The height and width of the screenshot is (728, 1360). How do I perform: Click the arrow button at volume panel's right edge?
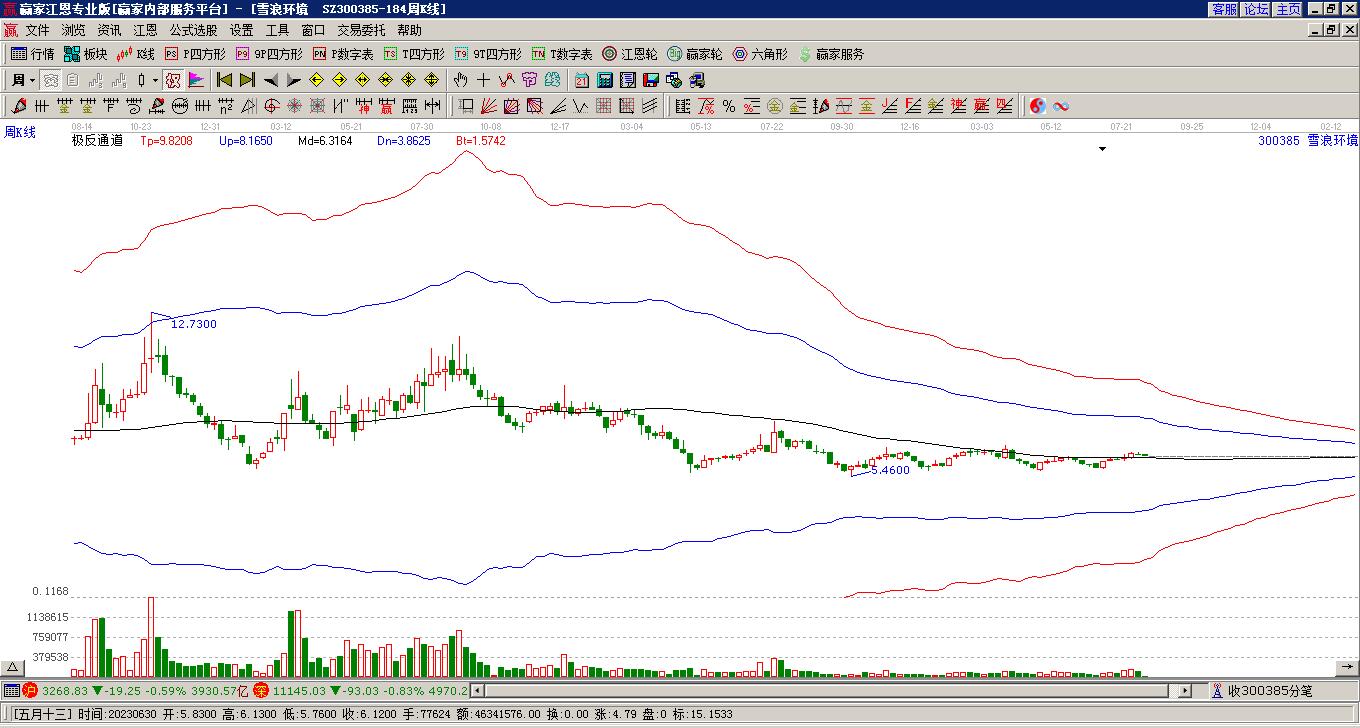pyautogui.click(x=1347, y=667)
